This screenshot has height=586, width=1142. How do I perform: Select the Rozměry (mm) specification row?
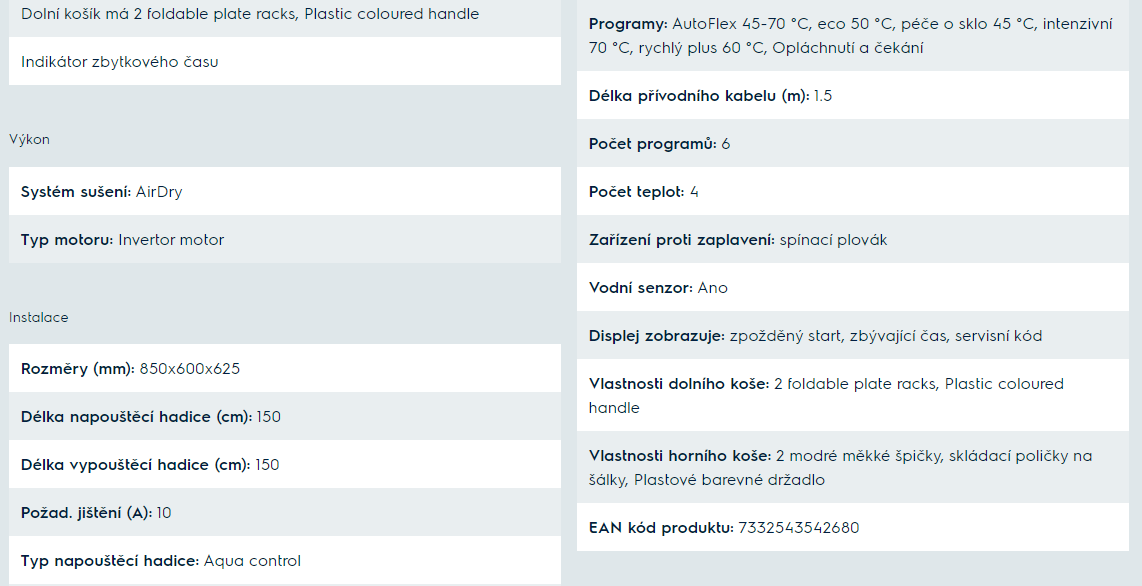[x=285, y=368]
